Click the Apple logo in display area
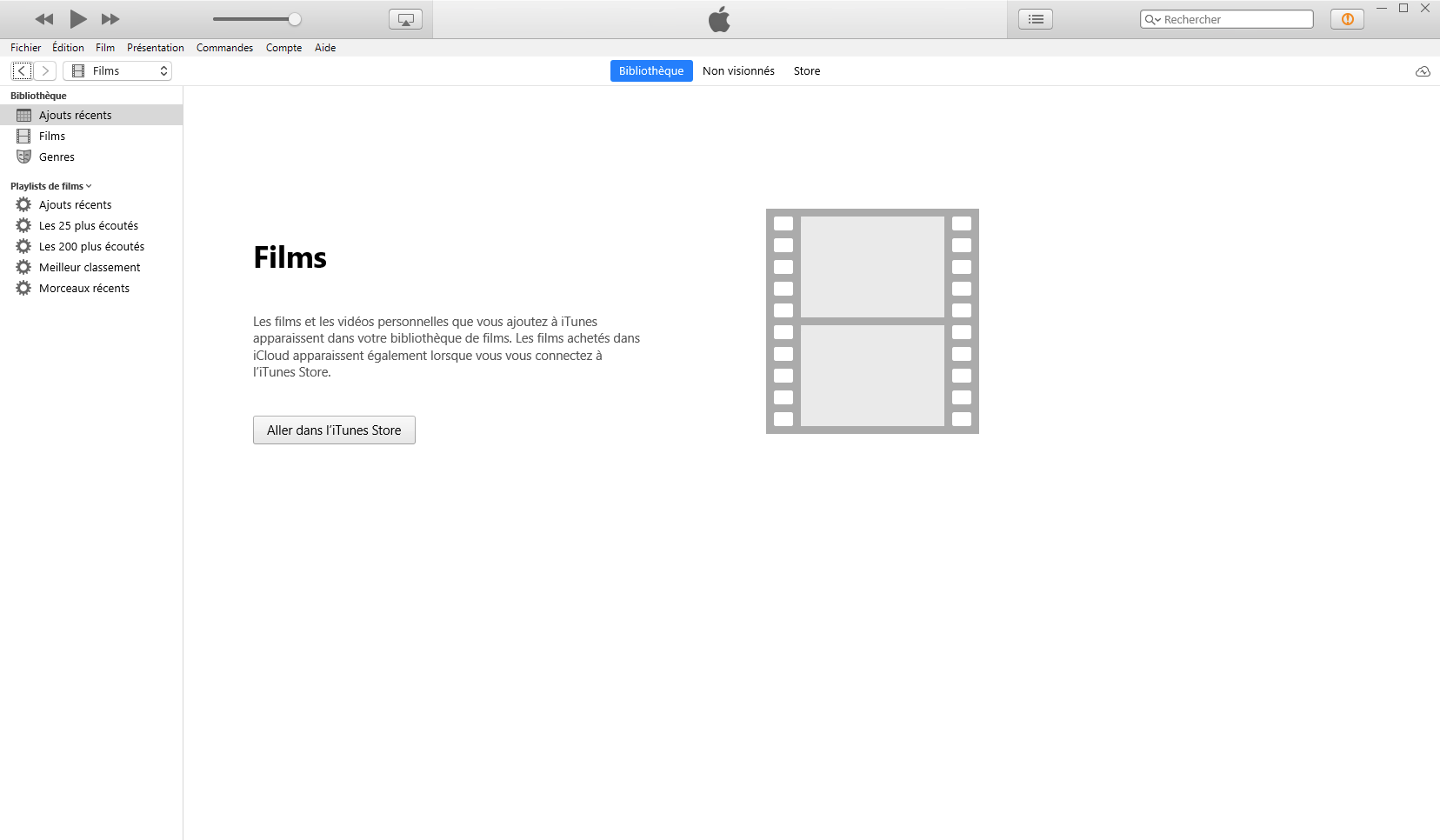This screenshot has height=840, width=1440. [719, 19]
